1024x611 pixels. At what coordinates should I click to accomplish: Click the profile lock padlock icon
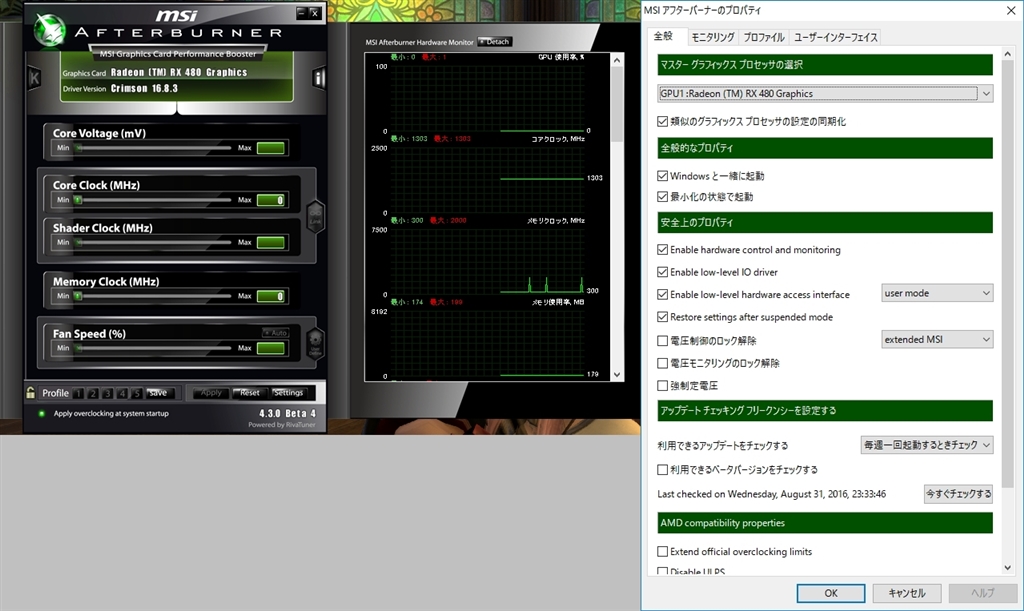pyautogui.click(x=31, y=392)
